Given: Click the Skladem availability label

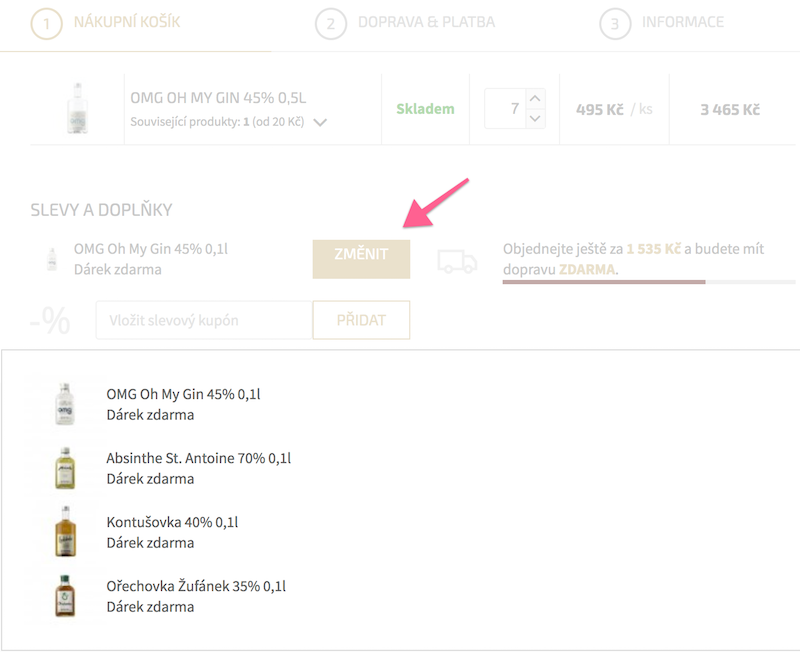Looking at the screenshot, I should coord(426,109).
